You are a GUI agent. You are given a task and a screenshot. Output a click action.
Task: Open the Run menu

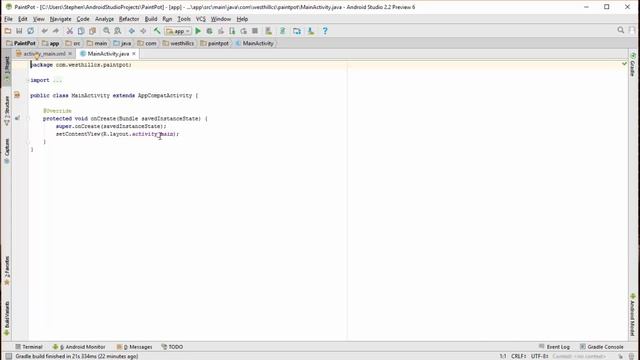pyautogui.click(x=167, y=19)
